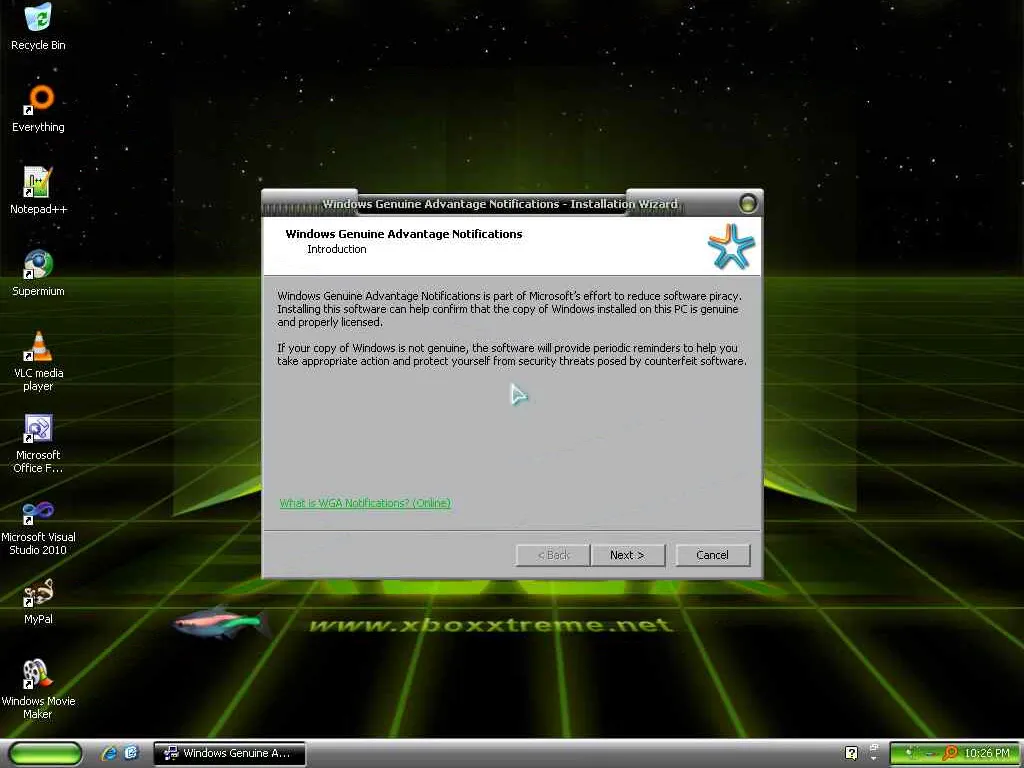
Task: Activate Windows Genuine A... taskbar button
Action: pyautogui.click(x=229, y=753)
